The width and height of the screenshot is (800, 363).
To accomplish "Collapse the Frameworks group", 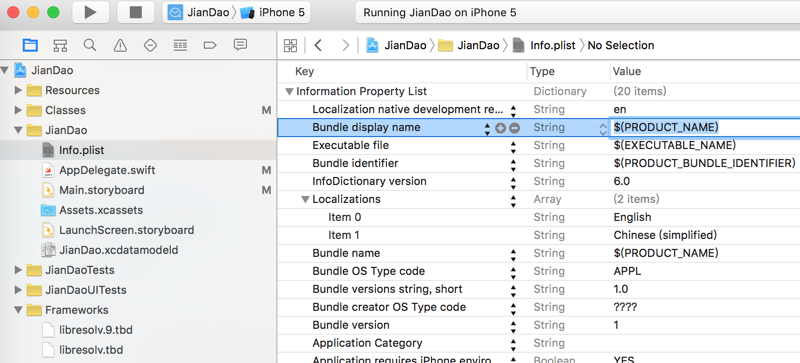I will coord(18,310).
